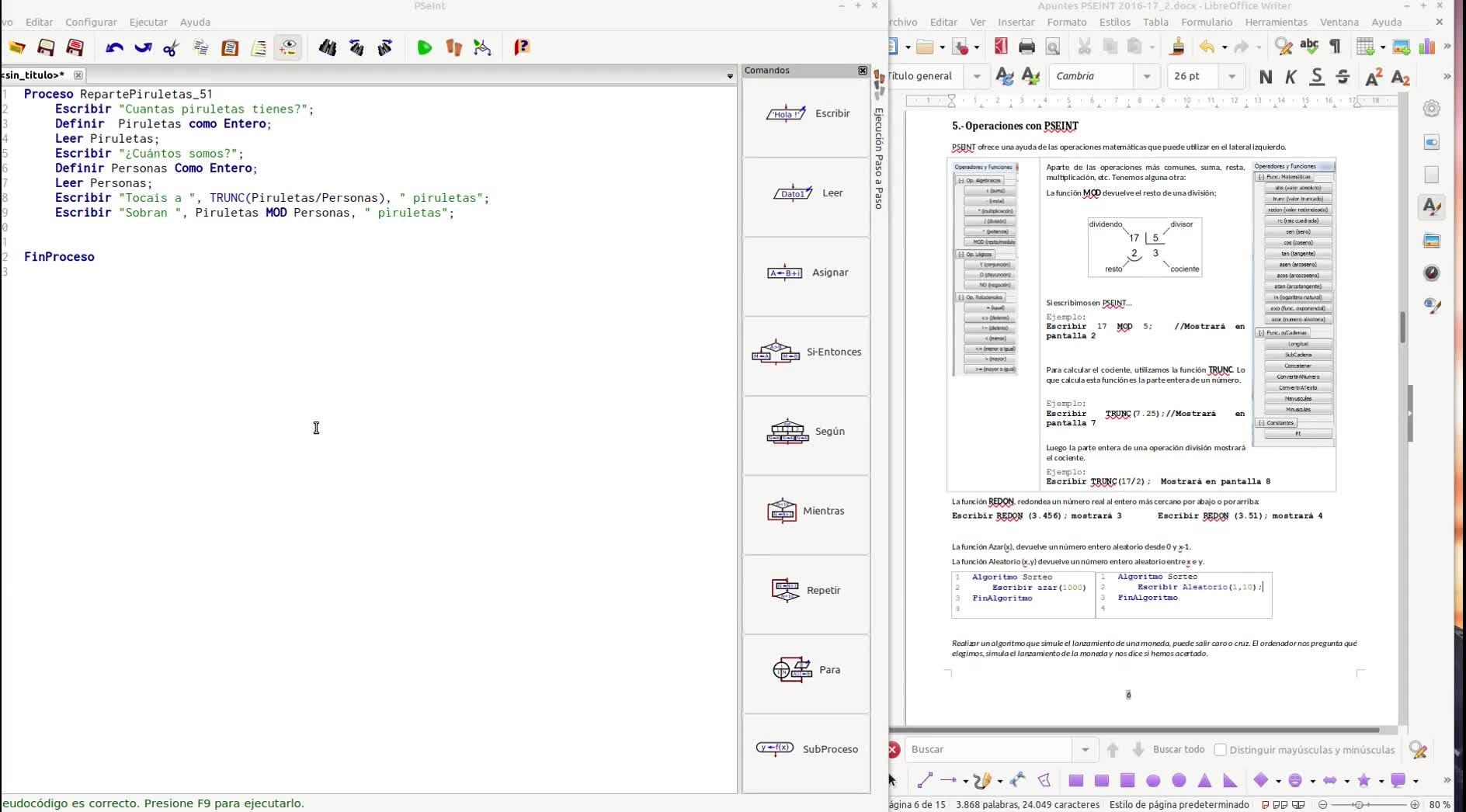Screen dimensions: 1466x812
Task: Insert a Si-Entonces command block
Action: pyautogui.click(x=806, y=352)
